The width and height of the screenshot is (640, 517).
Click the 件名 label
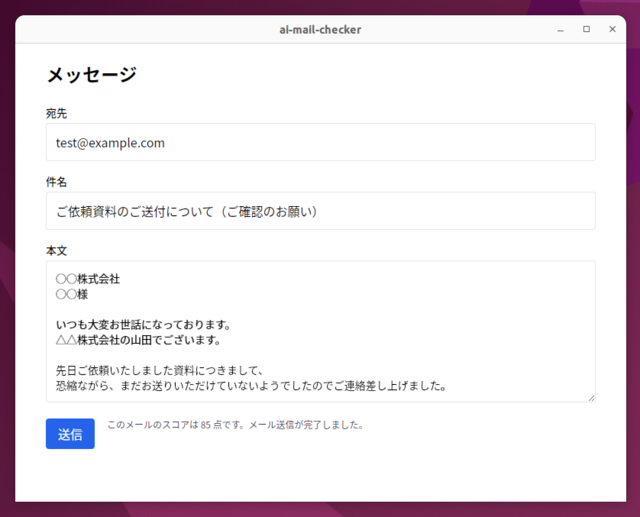point(56,183)
